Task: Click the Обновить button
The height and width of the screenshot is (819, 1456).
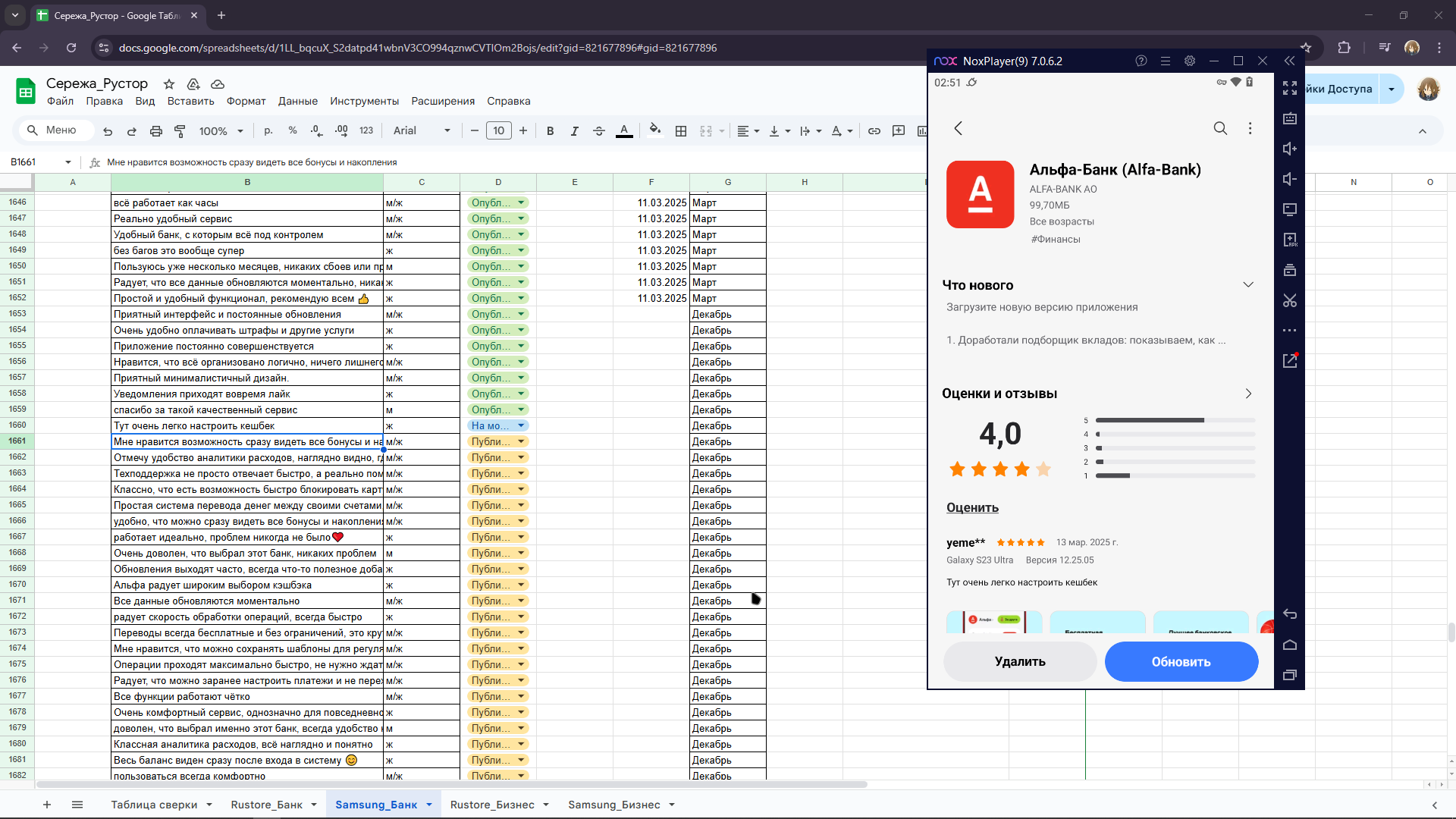Action: [1181, 661]
